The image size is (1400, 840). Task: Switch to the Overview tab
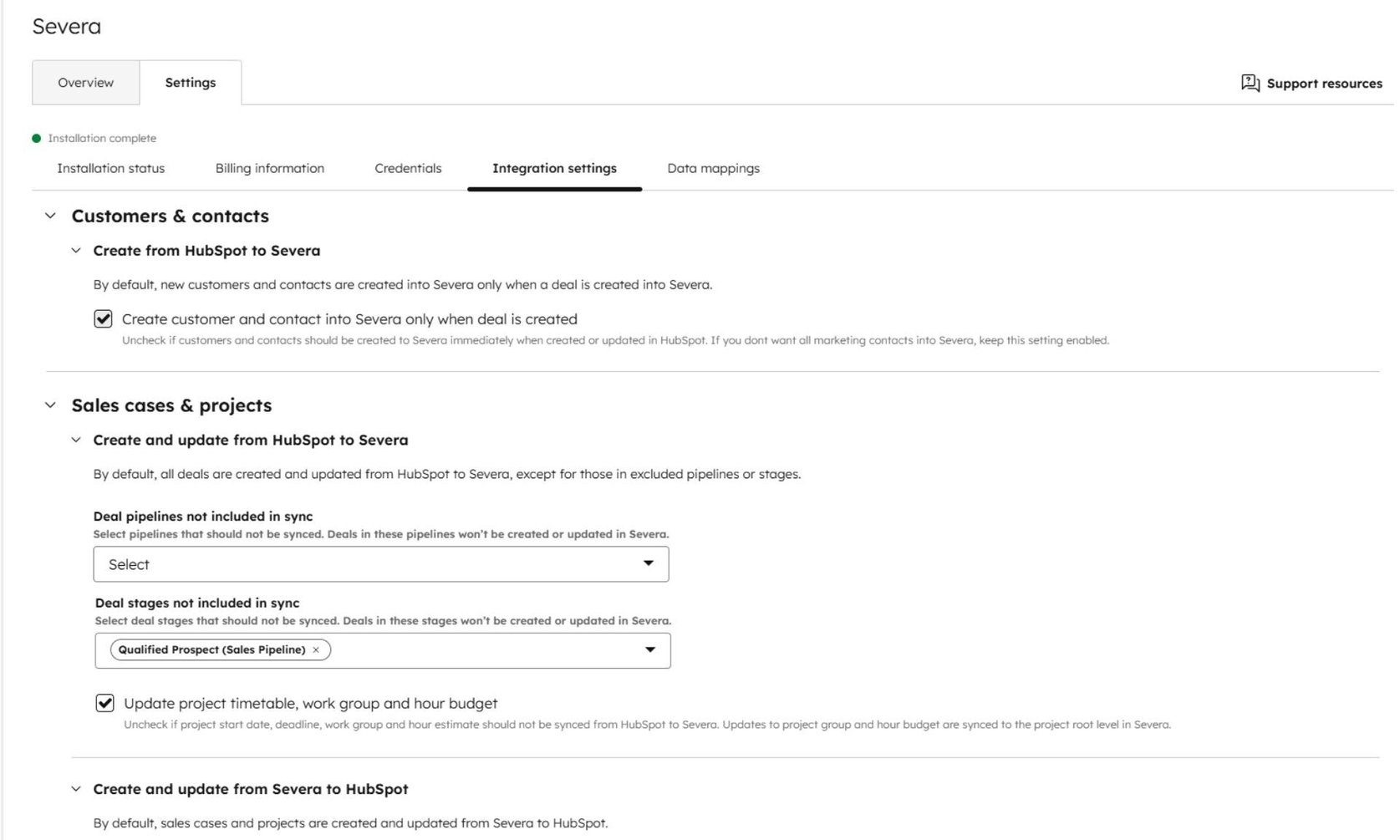pyautogui.click(x=86, y=83)
